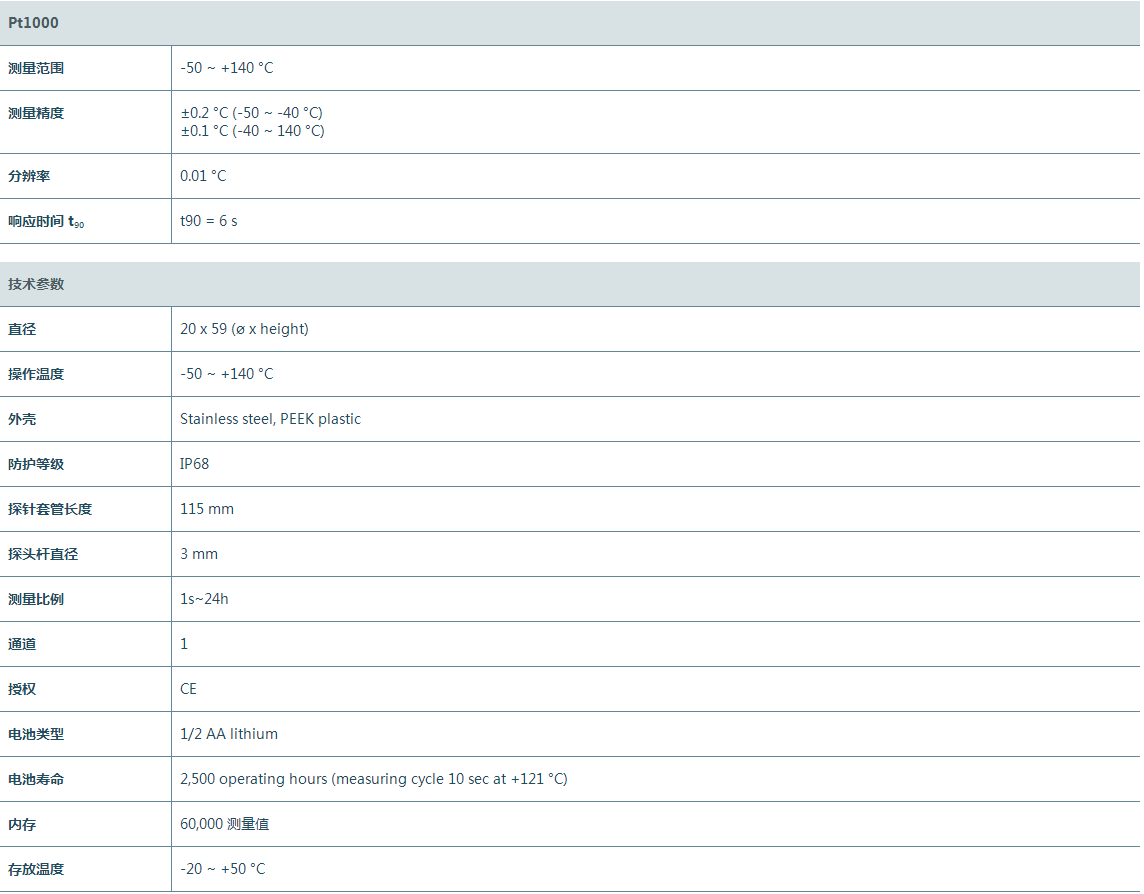Click the CE authorization value

tap(188, 689)
